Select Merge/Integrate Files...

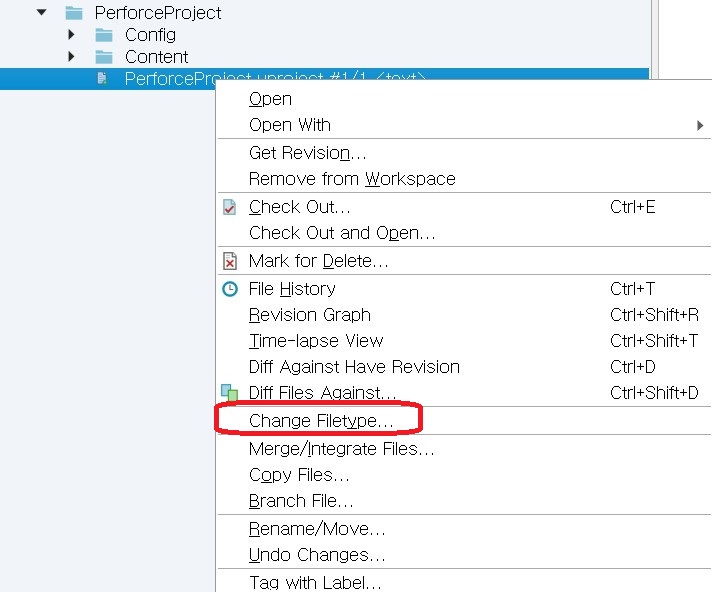(342, 449)
